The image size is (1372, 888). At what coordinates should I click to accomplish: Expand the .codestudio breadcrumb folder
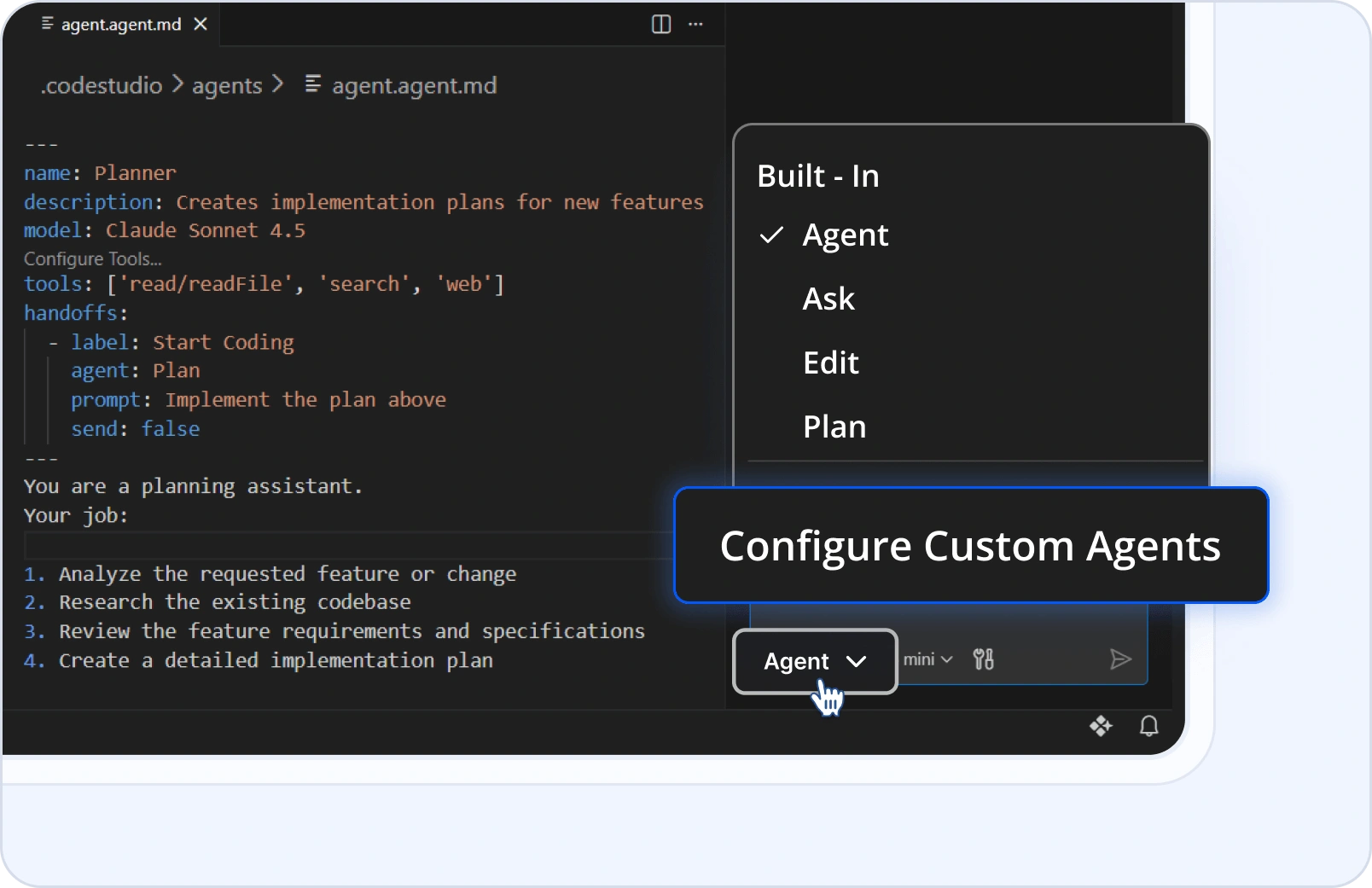(102, 85)
